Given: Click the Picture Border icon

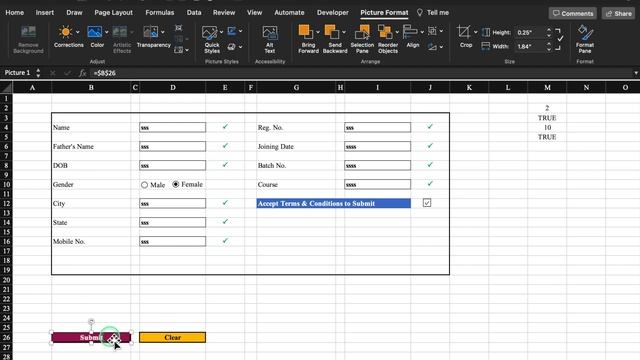Looking at the screenshot, I should click(x=232, y=31).
